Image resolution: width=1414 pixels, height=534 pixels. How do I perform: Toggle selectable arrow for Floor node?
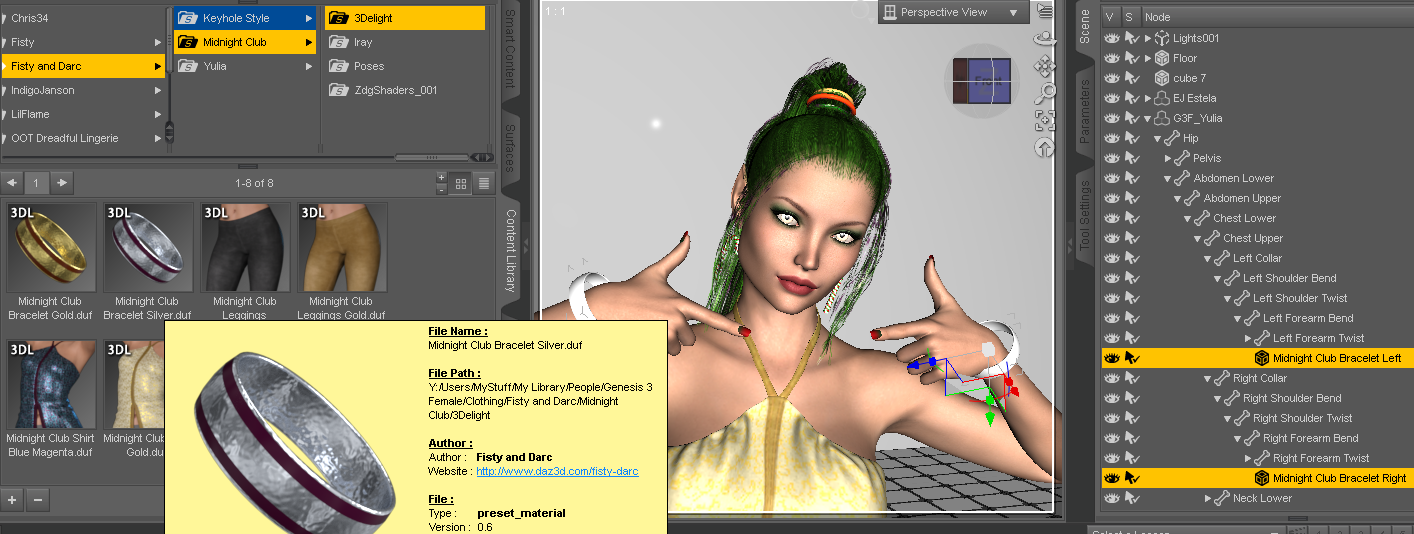(1132, 58)
